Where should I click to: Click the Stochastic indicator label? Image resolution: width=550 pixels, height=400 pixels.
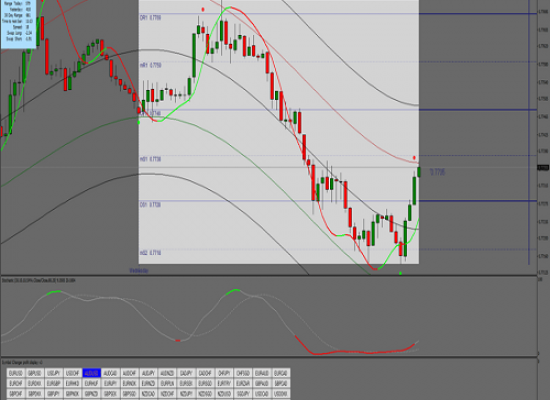39,280
